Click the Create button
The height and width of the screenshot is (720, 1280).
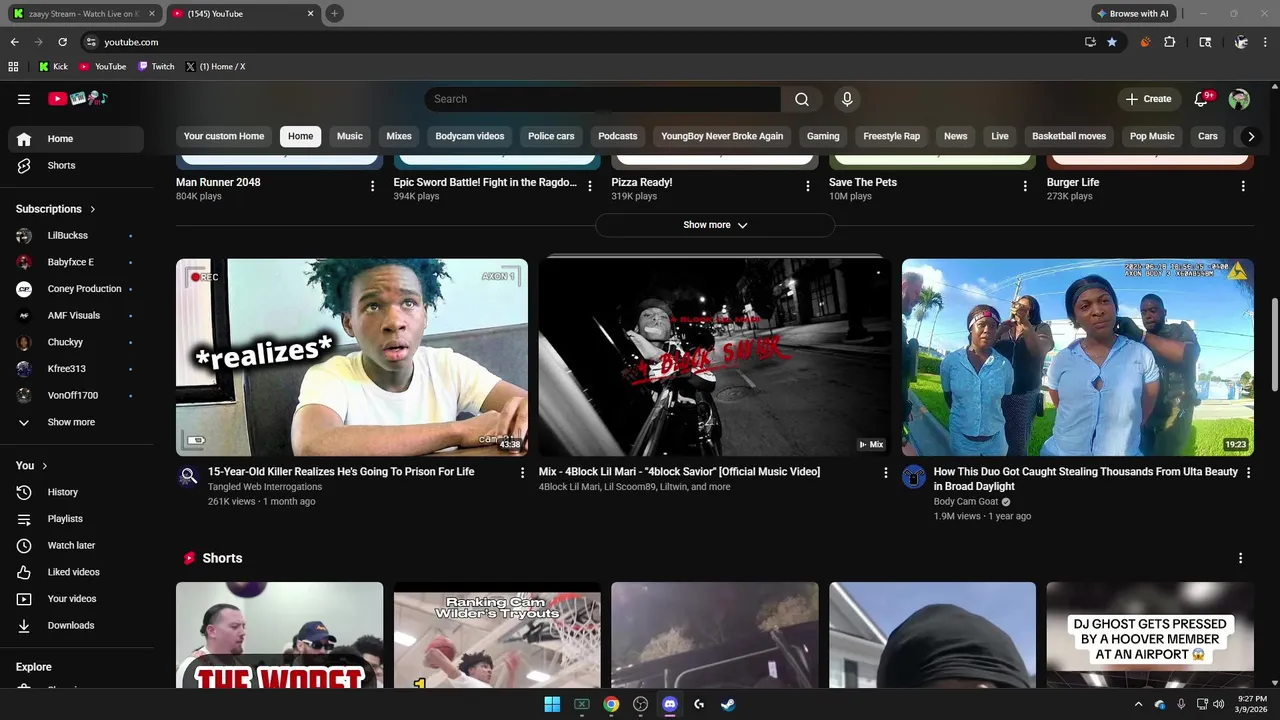[x=1148, y=99]
